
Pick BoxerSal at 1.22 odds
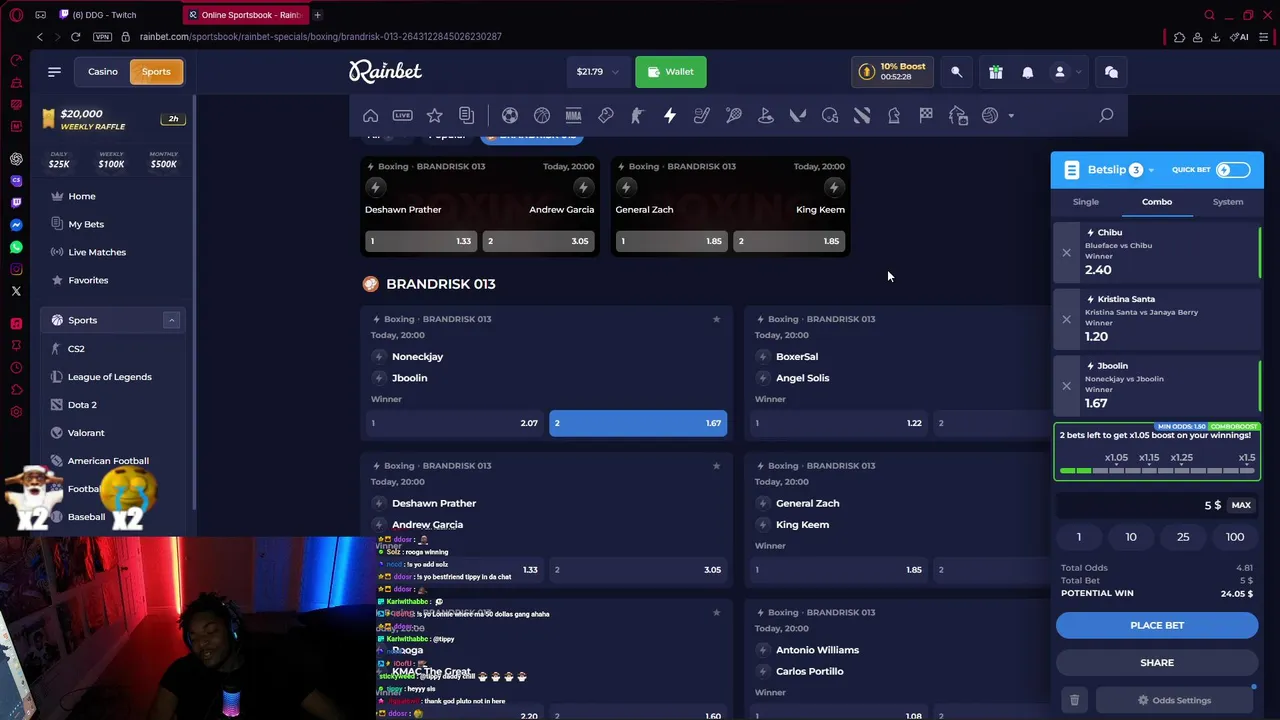tap(839, 423)
